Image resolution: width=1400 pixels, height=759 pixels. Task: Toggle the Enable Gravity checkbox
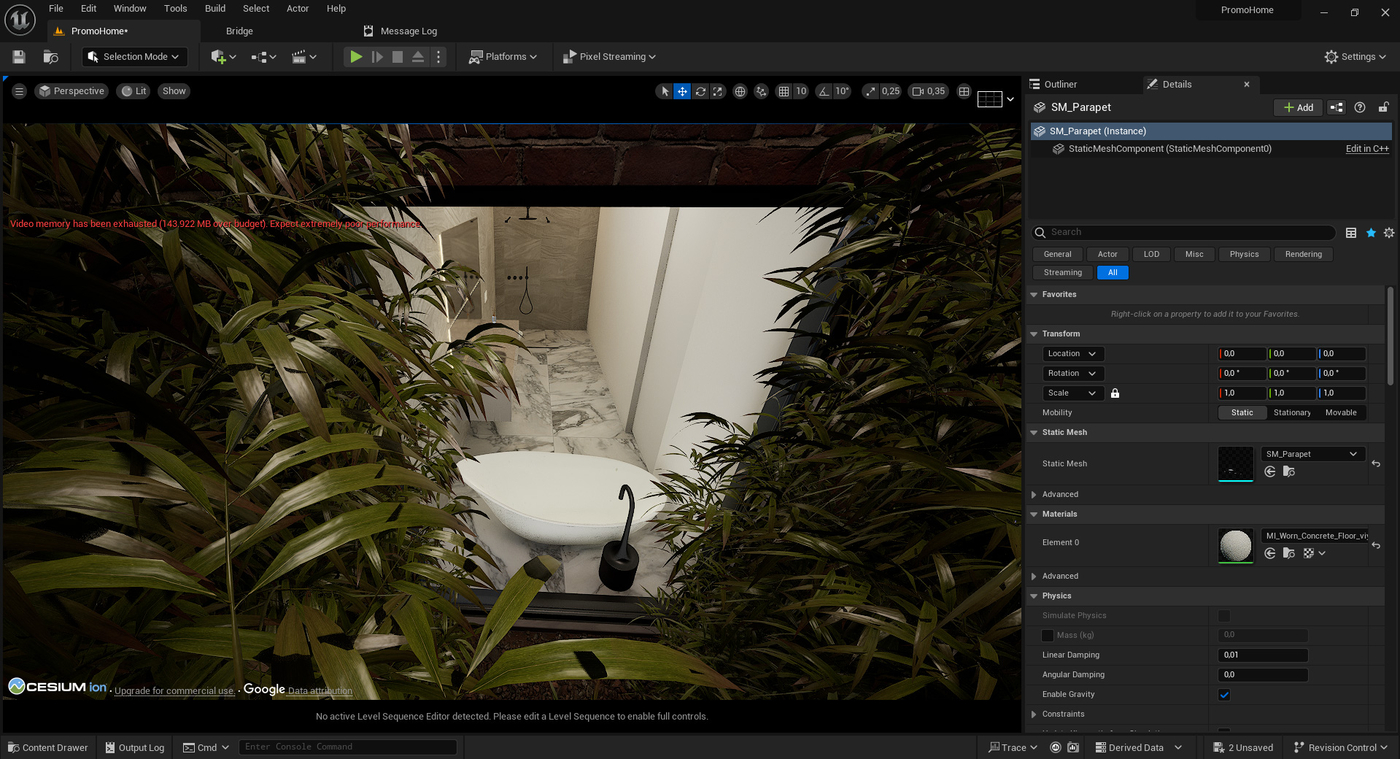(x=1224, y=695)
